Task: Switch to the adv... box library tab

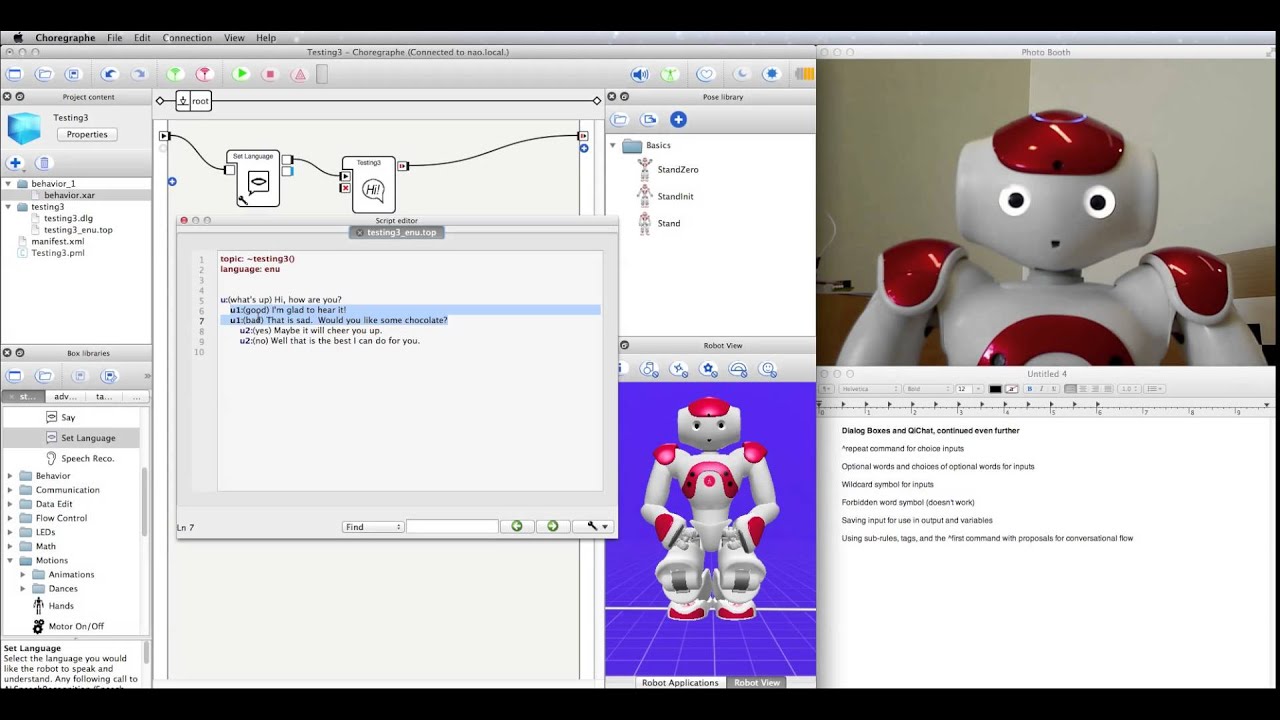Action: pos(65,397)
